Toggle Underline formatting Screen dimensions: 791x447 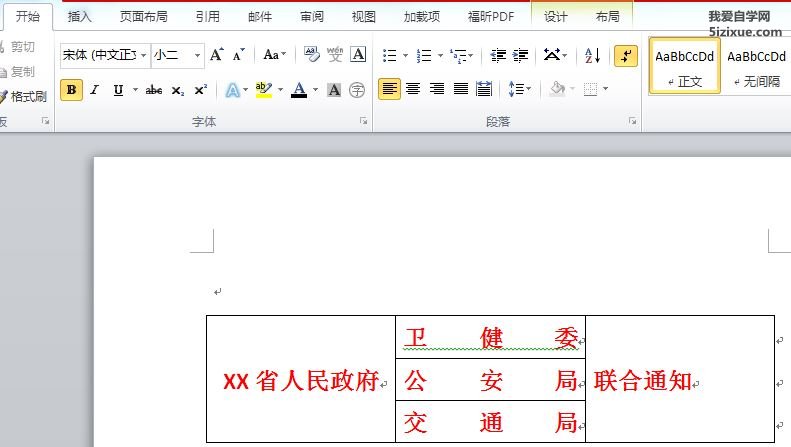(118, 90)
